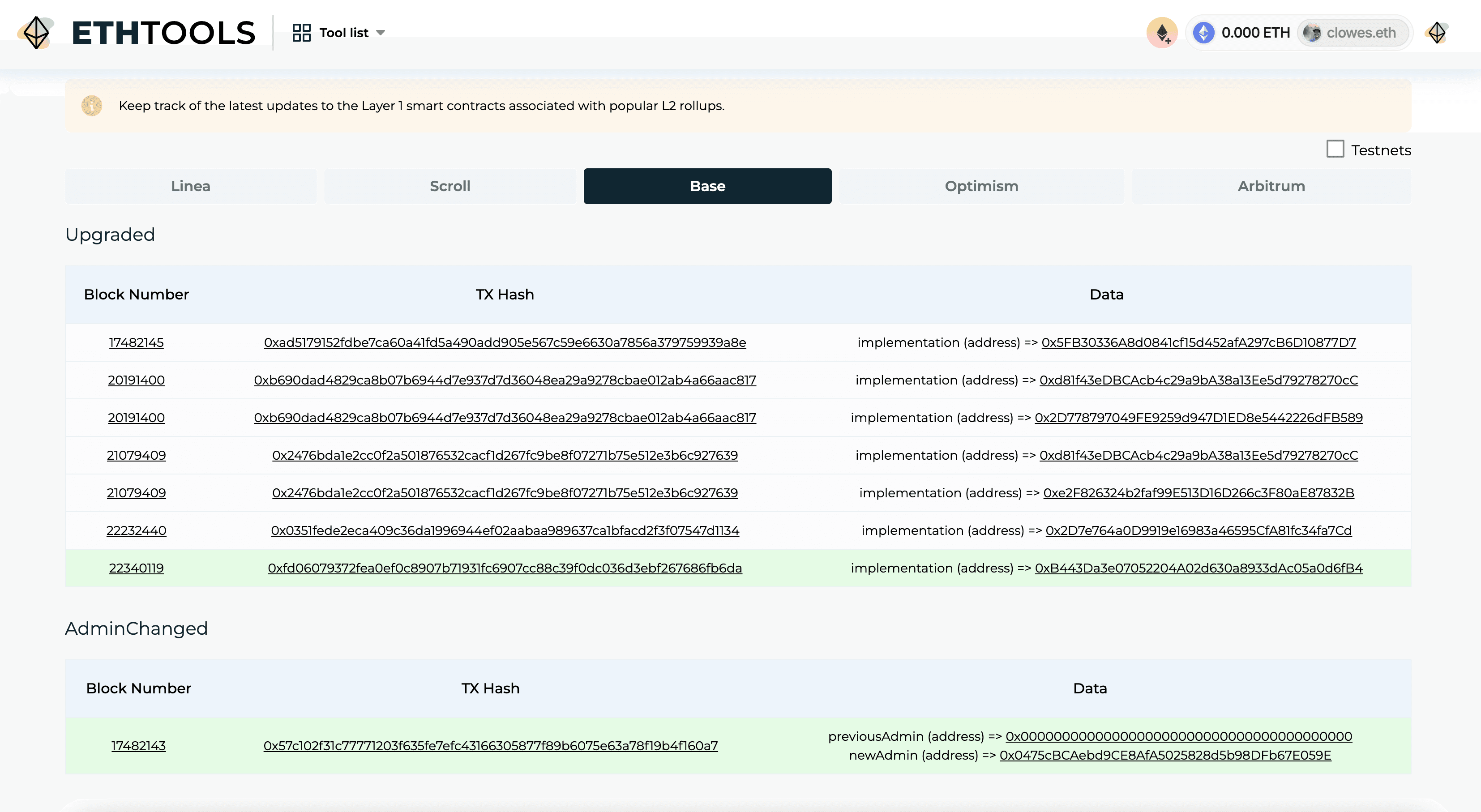Select the Optimism tab
Image resolution: width=1481 pixels, height=812 pixels.
click(981, 186)
